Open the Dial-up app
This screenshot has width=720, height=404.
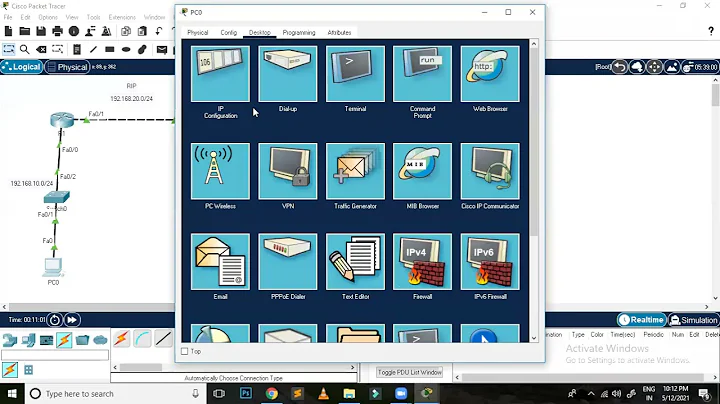point(288,73)
